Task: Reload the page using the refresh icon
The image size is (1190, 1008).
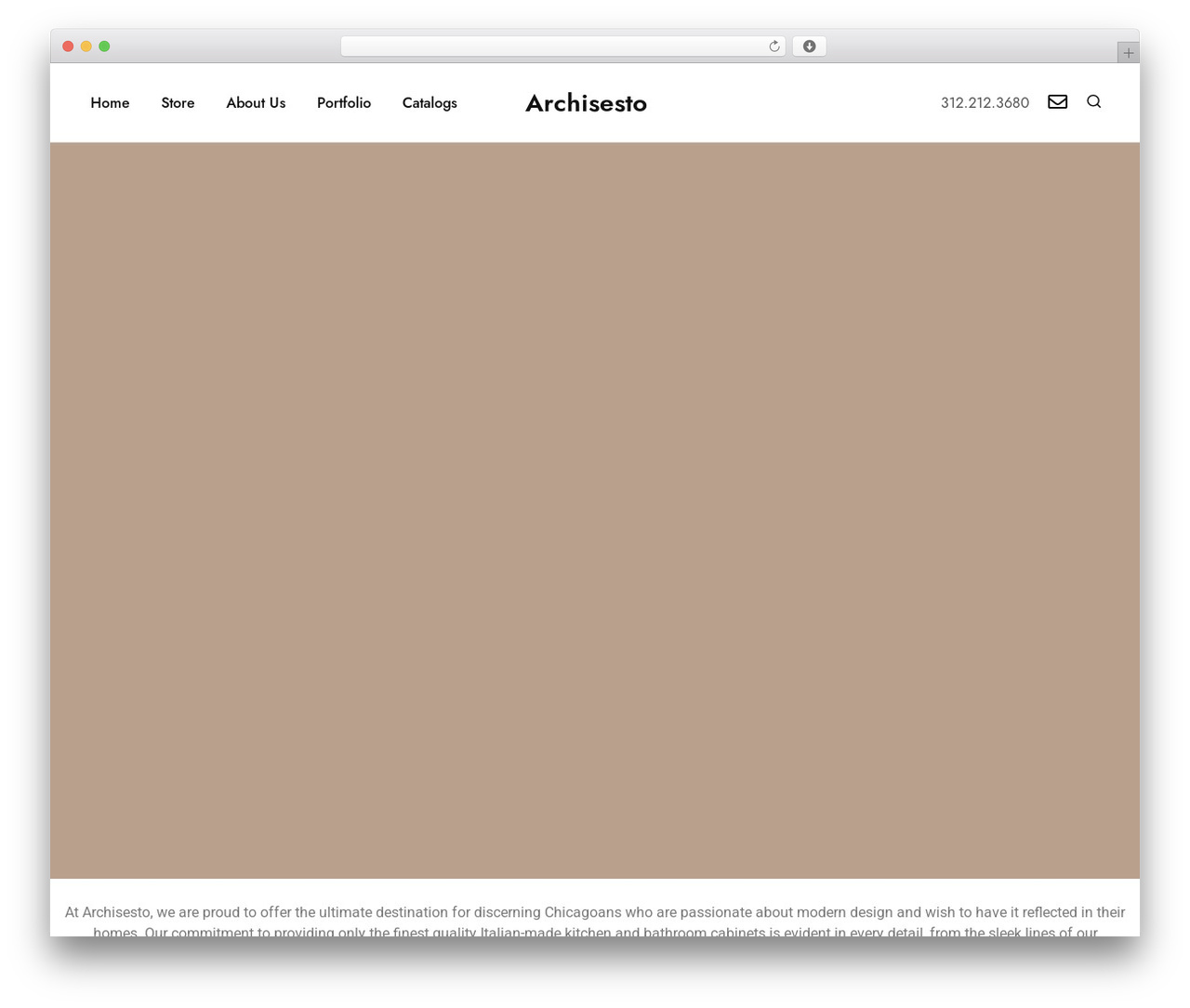Action: [x=773, y=46]
